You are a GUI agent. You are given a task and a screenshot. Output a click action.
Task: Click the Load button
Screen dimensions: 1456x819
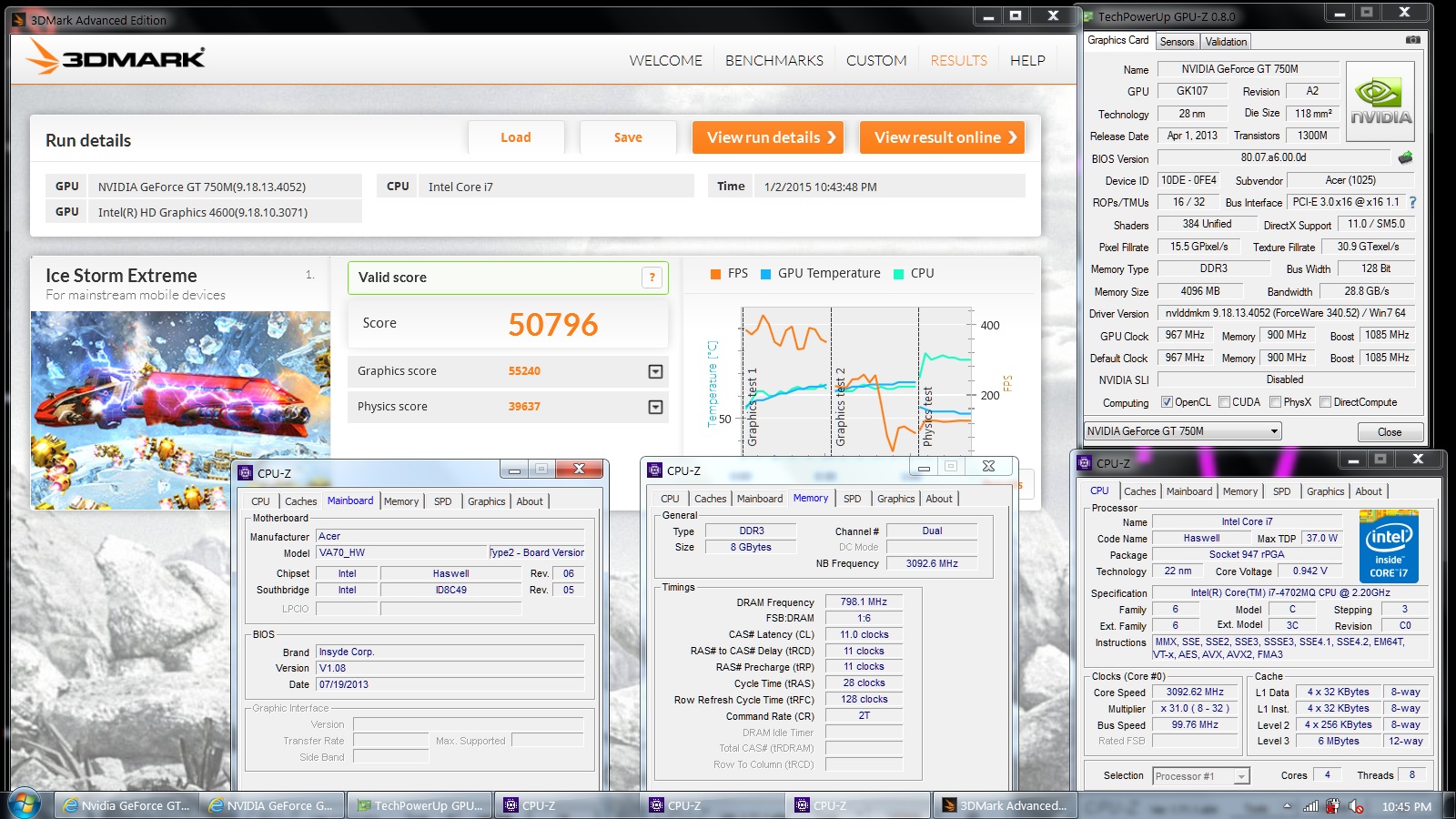point(516,137)
